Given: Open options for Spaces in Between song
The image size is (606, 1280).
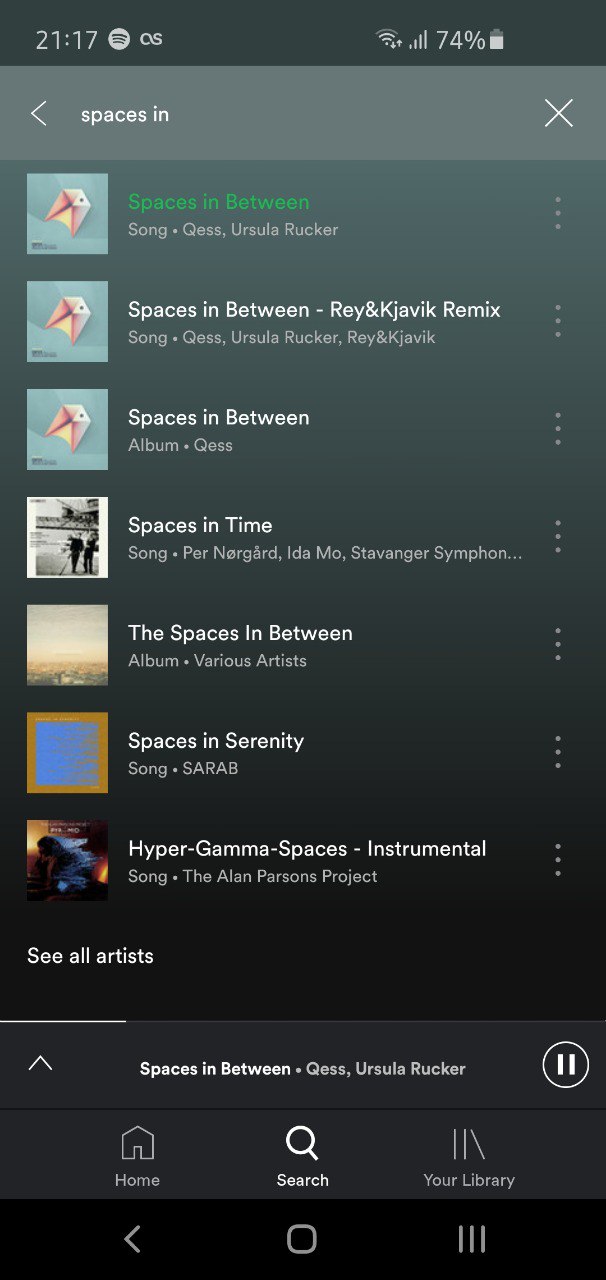Looking at the screenshot, I should [x=558, y=213].
